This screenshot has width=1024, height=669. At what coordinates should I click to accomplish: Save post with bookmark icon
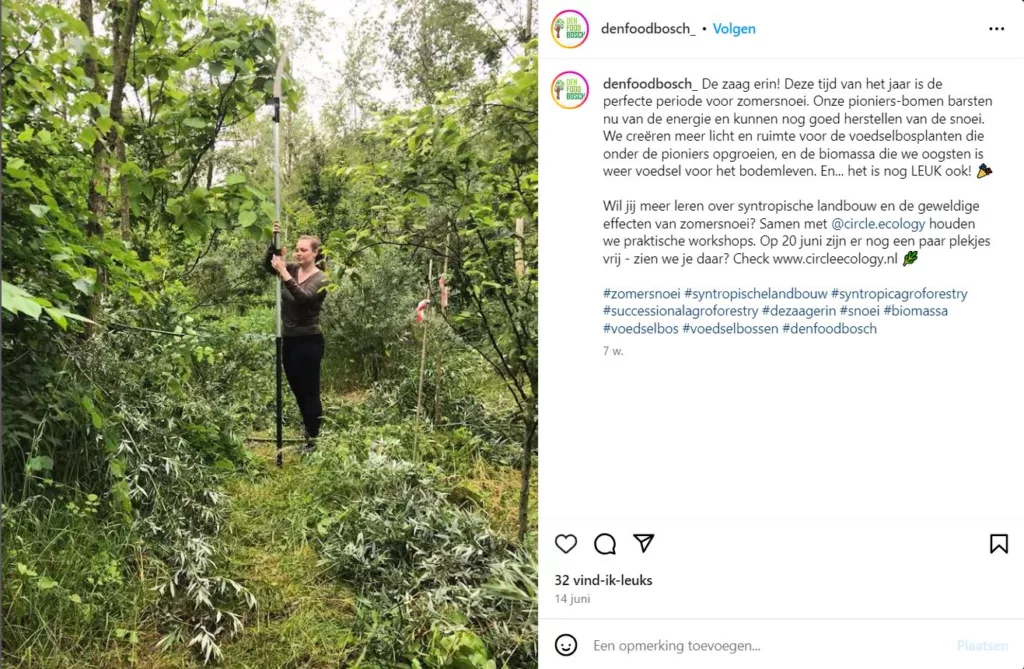tap(999, 544)
